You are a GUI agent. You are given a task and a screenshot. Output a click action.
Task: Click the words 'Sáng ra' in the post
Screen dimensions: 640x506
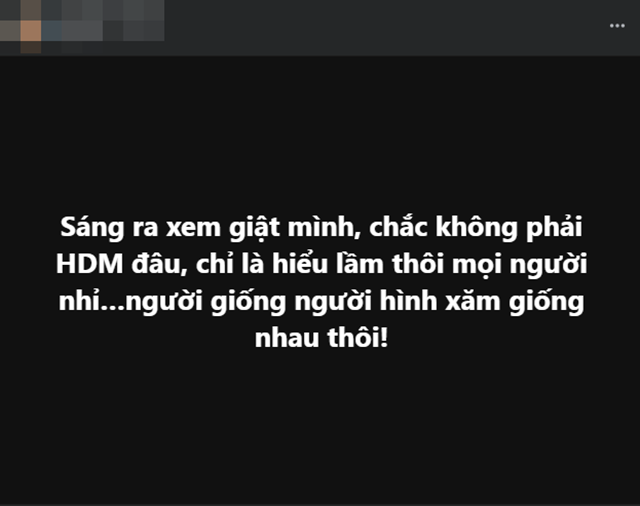point(109,227)
